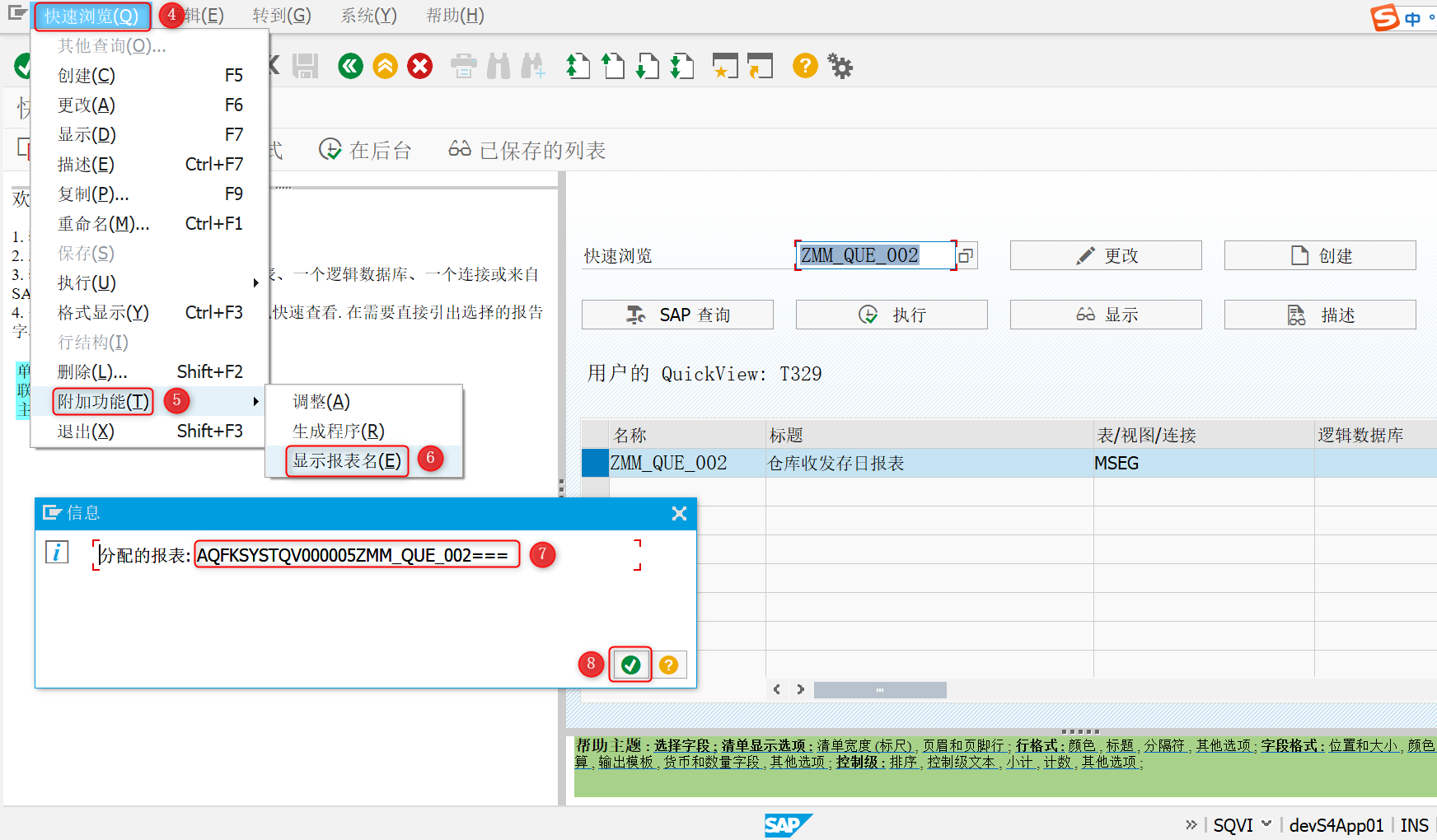The width and height of the screenshot is (1437, 840).
Task: Click the 在后台 background execution icon
Action: point(332,149)
